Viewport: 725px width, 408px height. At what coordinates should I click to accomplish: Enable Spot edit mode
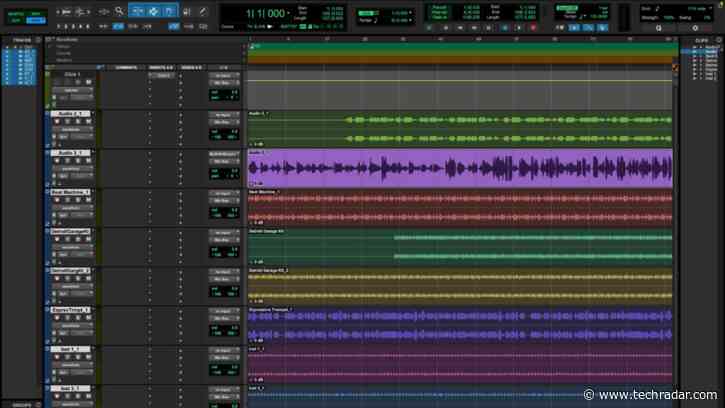tap(36, 14)
